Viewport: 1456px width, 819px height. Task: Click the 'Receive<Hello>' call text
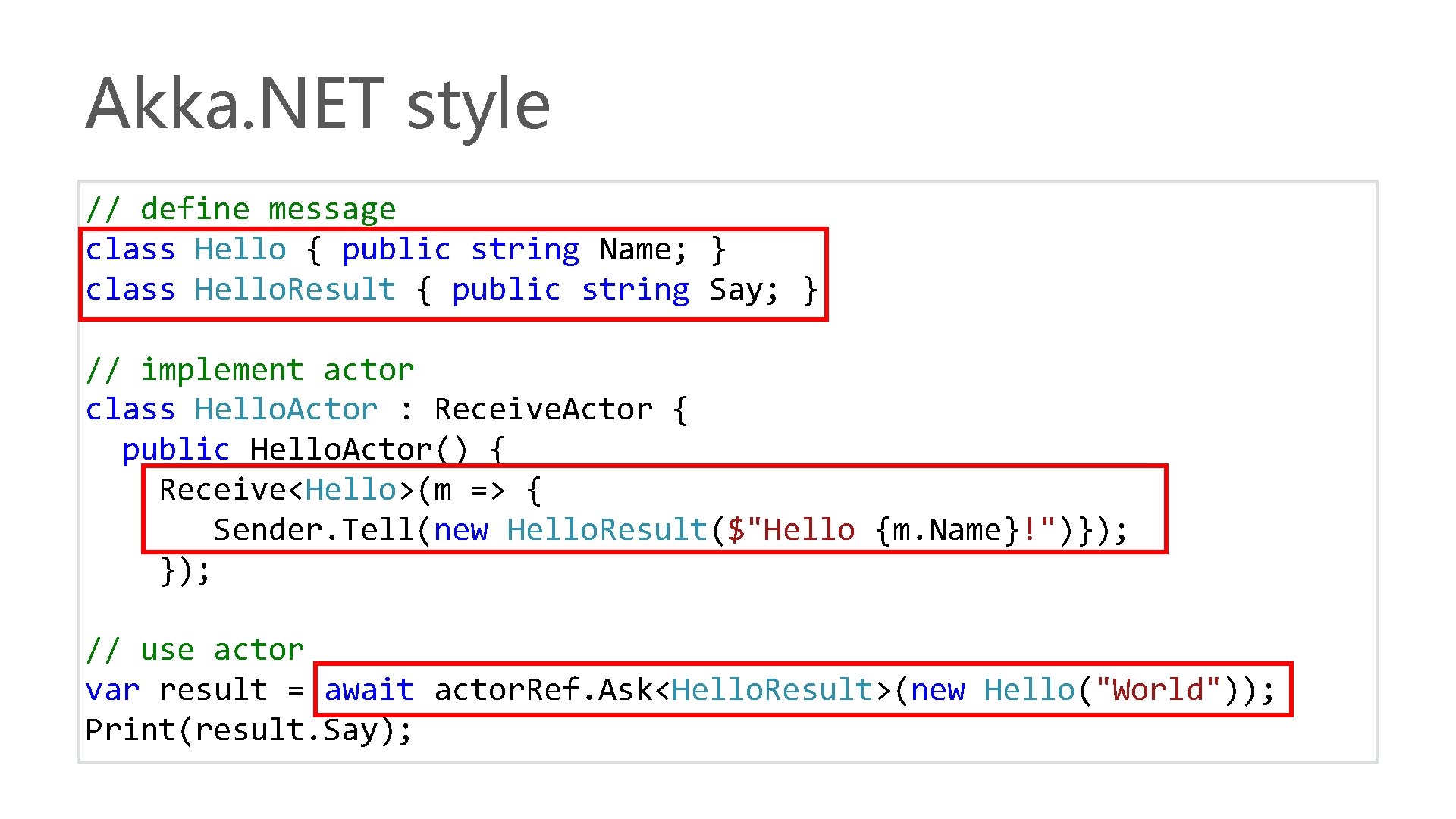(x=286, y=490)
